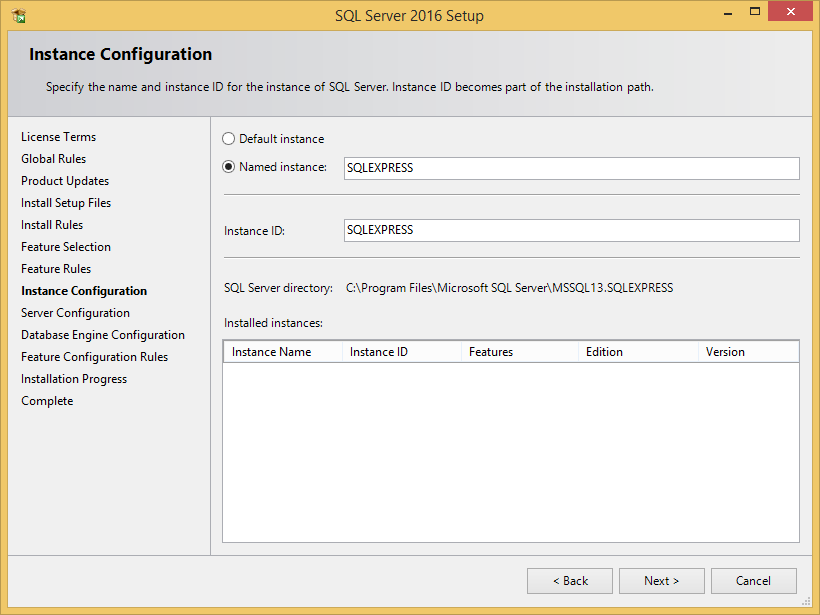Click the Named instance text field

click(x=572, y=168)
